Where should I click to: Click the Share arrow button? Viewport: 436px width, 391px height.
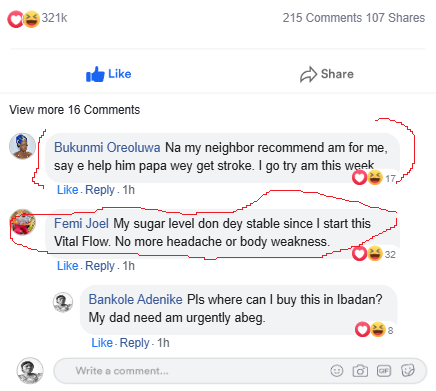(327, 74)
